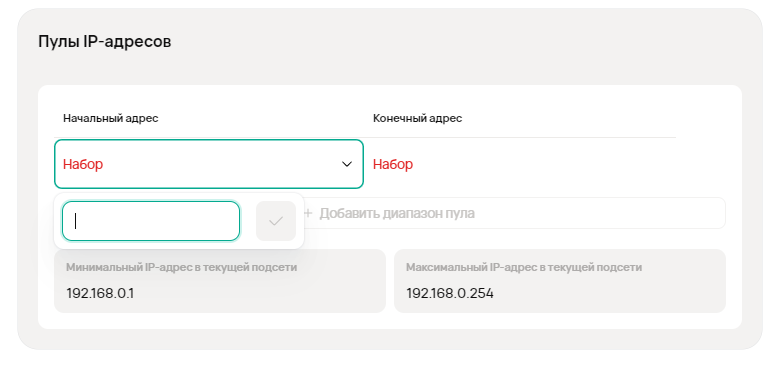Select the 192.168.0.1 minimum IP value
The width and height of the screenshot is (770, 366).
point(100,294)
